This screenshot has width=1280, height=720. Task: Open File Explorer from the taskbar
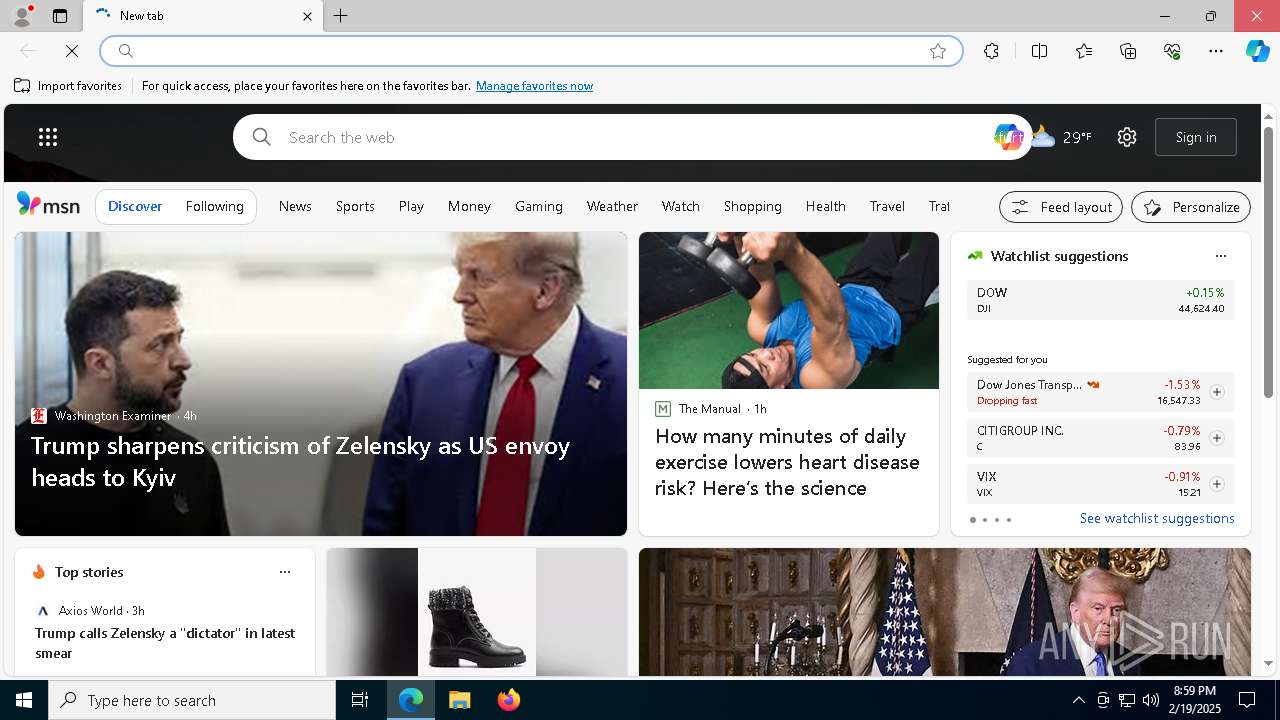point(460,700)
